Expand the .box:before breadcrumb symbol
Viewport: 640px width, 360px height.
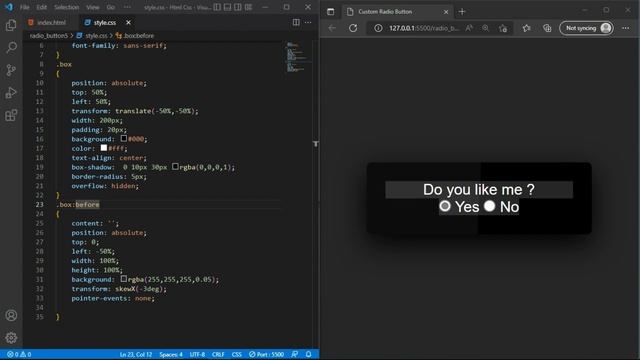pyautogui.click(x=135, y=36)
